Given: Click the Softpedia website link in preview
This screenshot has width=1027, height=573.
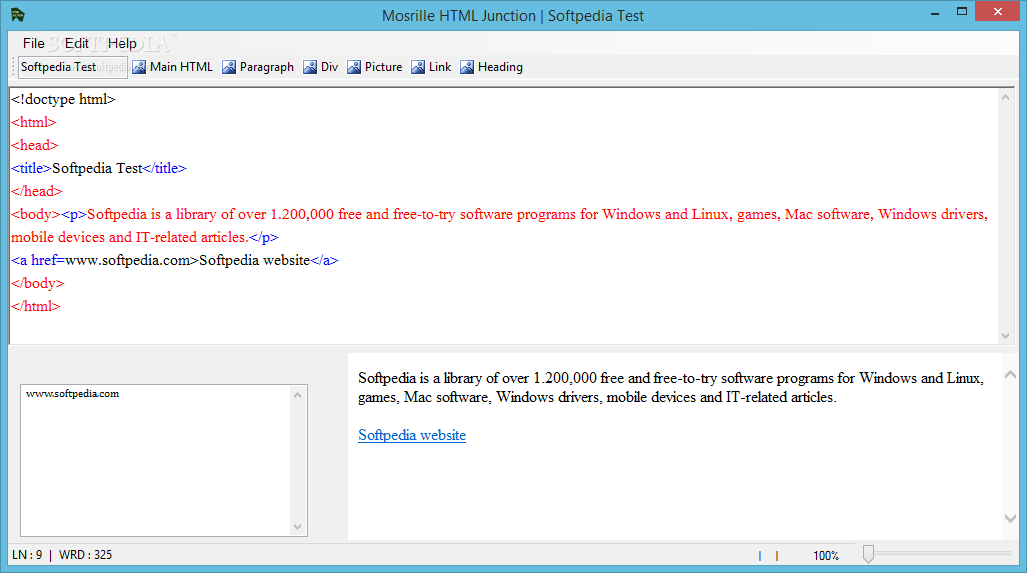Looking at the screenshot, I should click(x=412, y=435).
